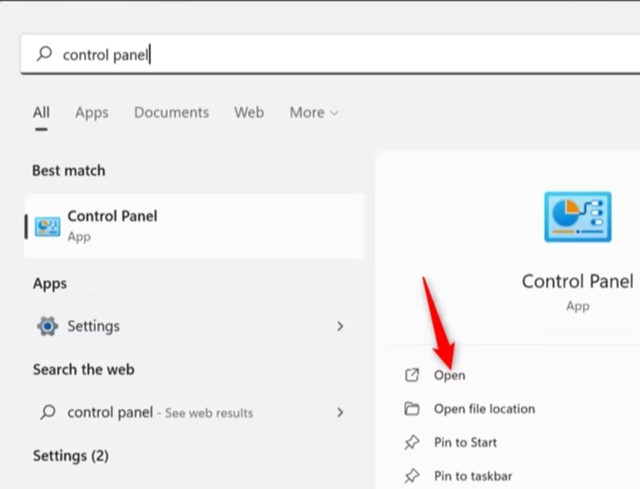640x489 pixels.
Task: Select the Control Panel best match result
Action: click(x=194, y=226)
